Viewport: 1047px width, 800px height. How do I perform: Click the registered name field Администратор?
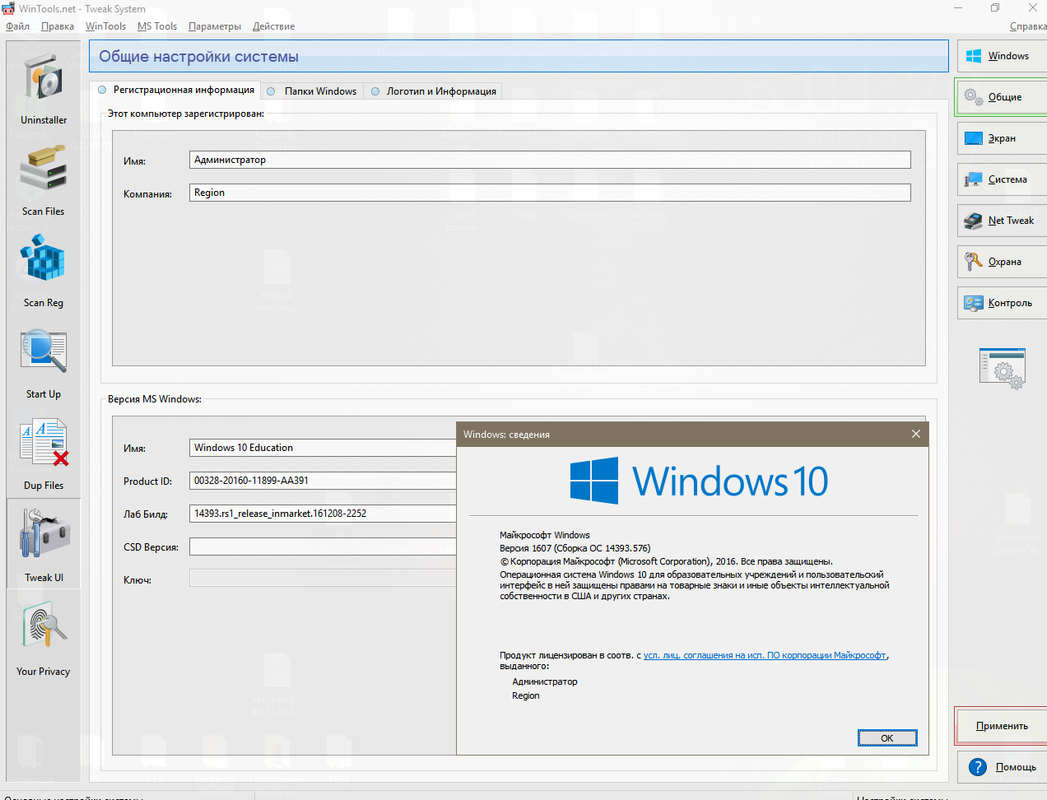point(550,160)
